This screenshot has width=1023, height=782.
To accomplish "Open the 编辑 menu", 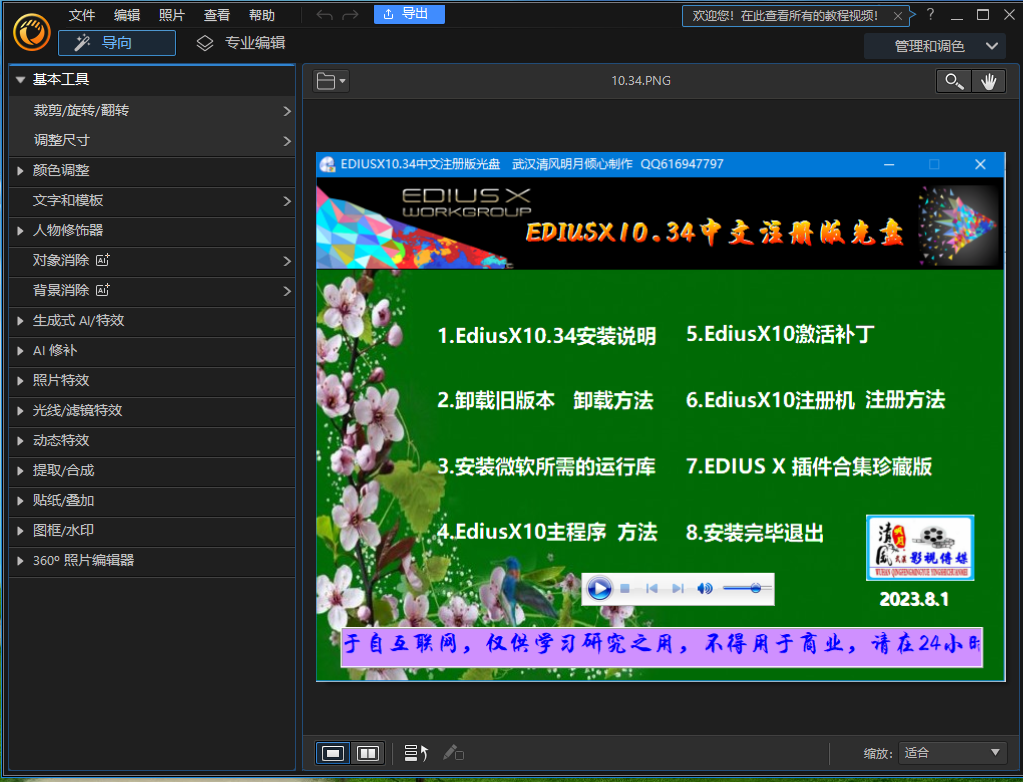I will pos(127,15).
